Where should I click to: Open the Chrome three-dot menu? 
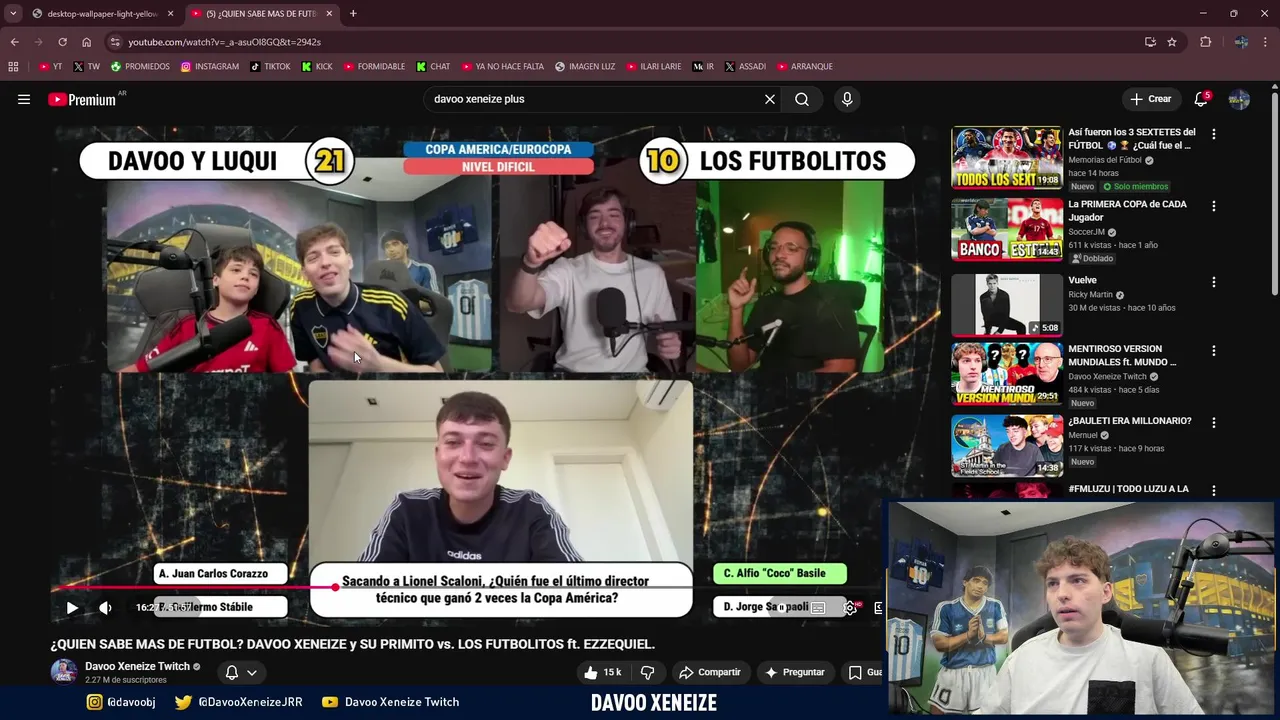pos(1266,42)
